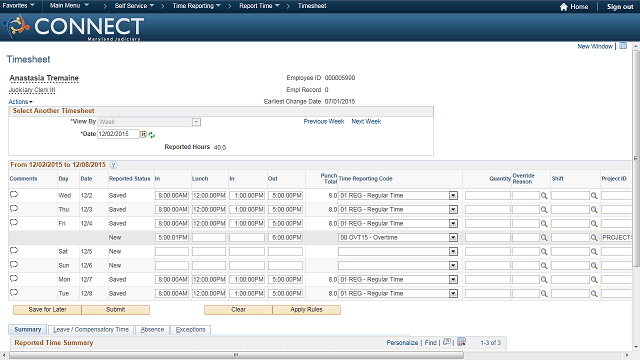
Task: Open comments bubble for Mon 12/7
Action: point(14,278)
